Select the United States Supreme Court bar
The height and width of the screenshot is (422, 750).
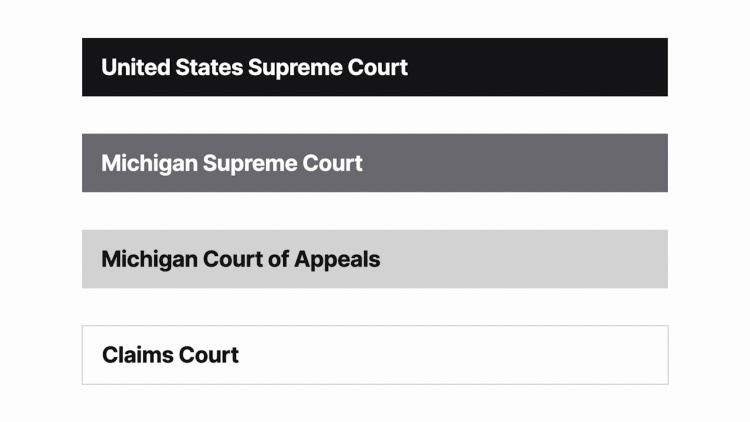point(375,67)
